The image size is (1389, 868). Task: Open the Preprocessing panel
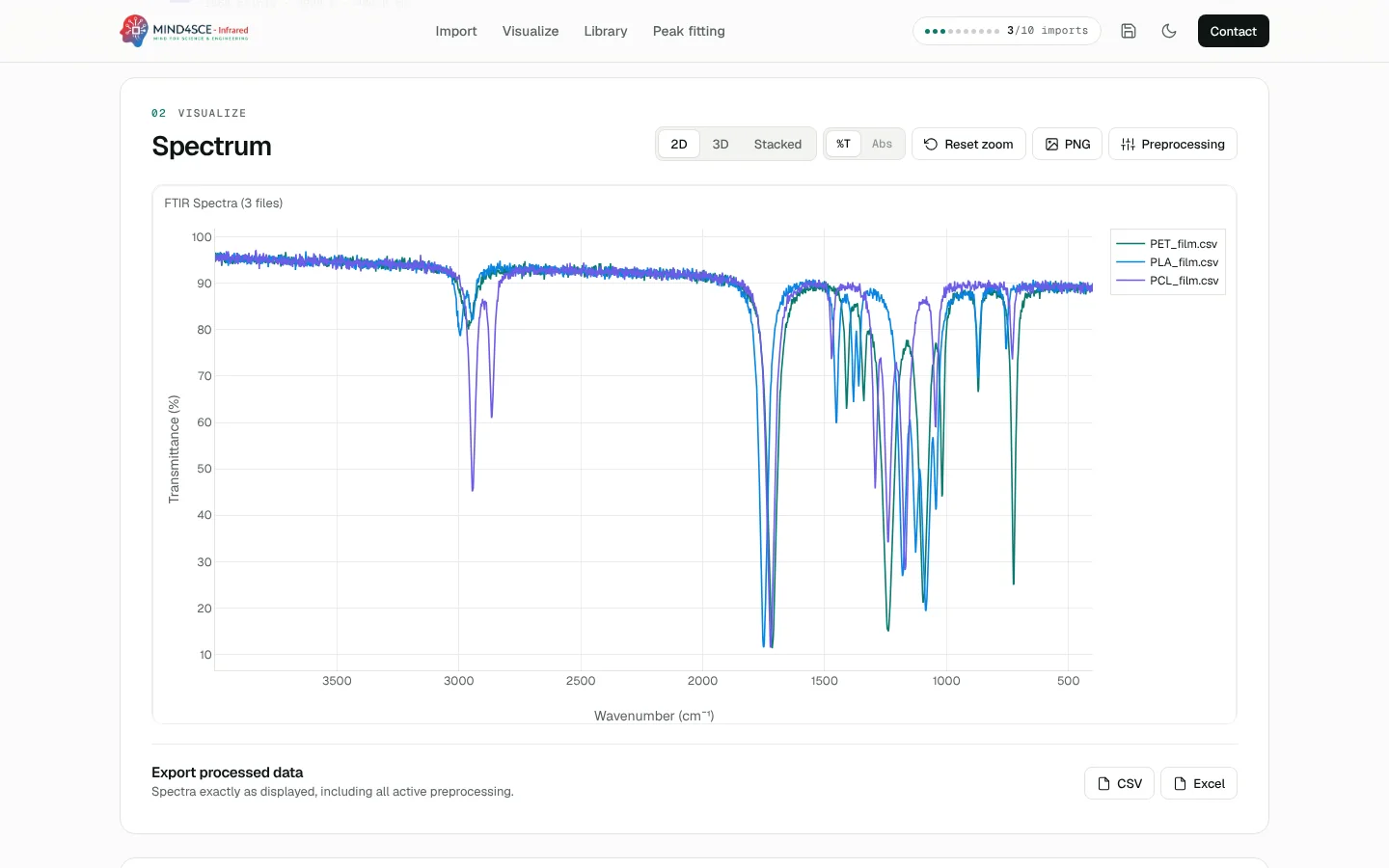pos(1173,144)
